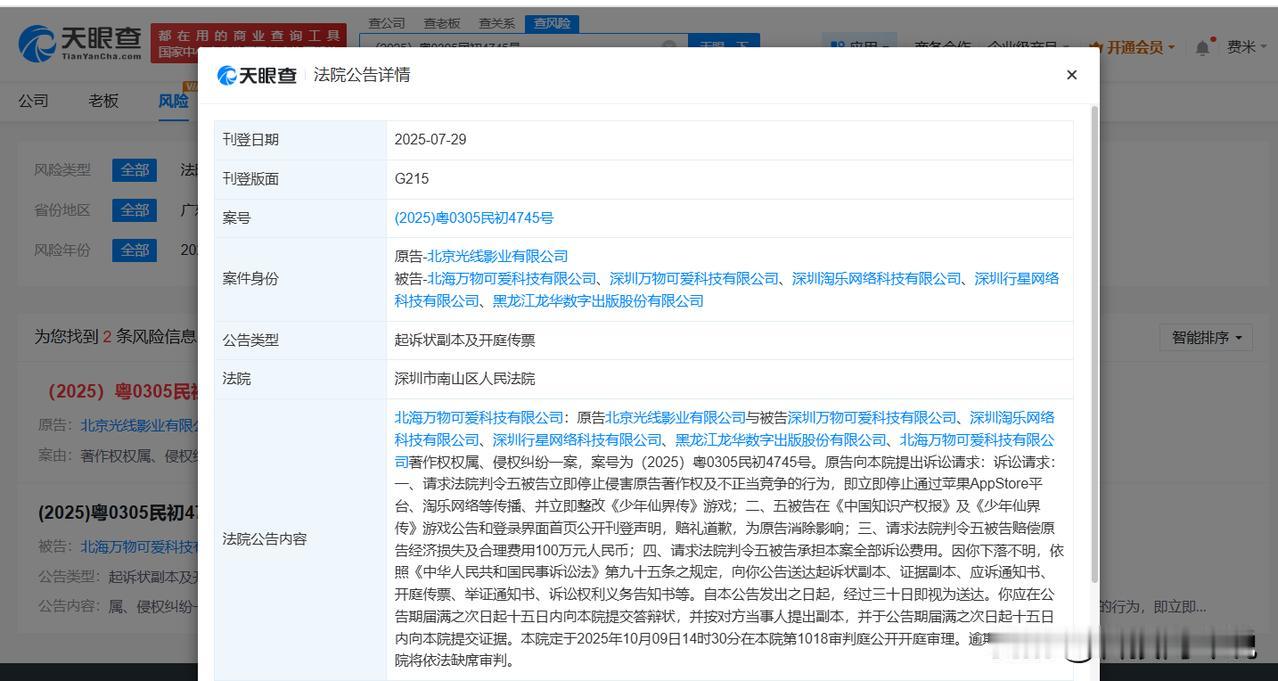Open 深圳万物可爱科技有限公司 in the 法院公告内容 text
Screen dimensions: 1278x681
[873, 417]
